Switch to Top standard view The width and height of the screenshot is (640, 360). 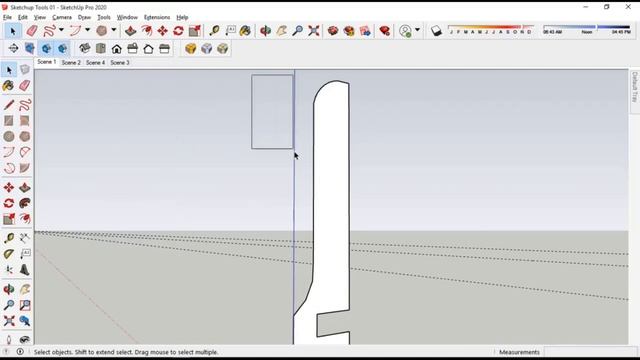point(100,49)
